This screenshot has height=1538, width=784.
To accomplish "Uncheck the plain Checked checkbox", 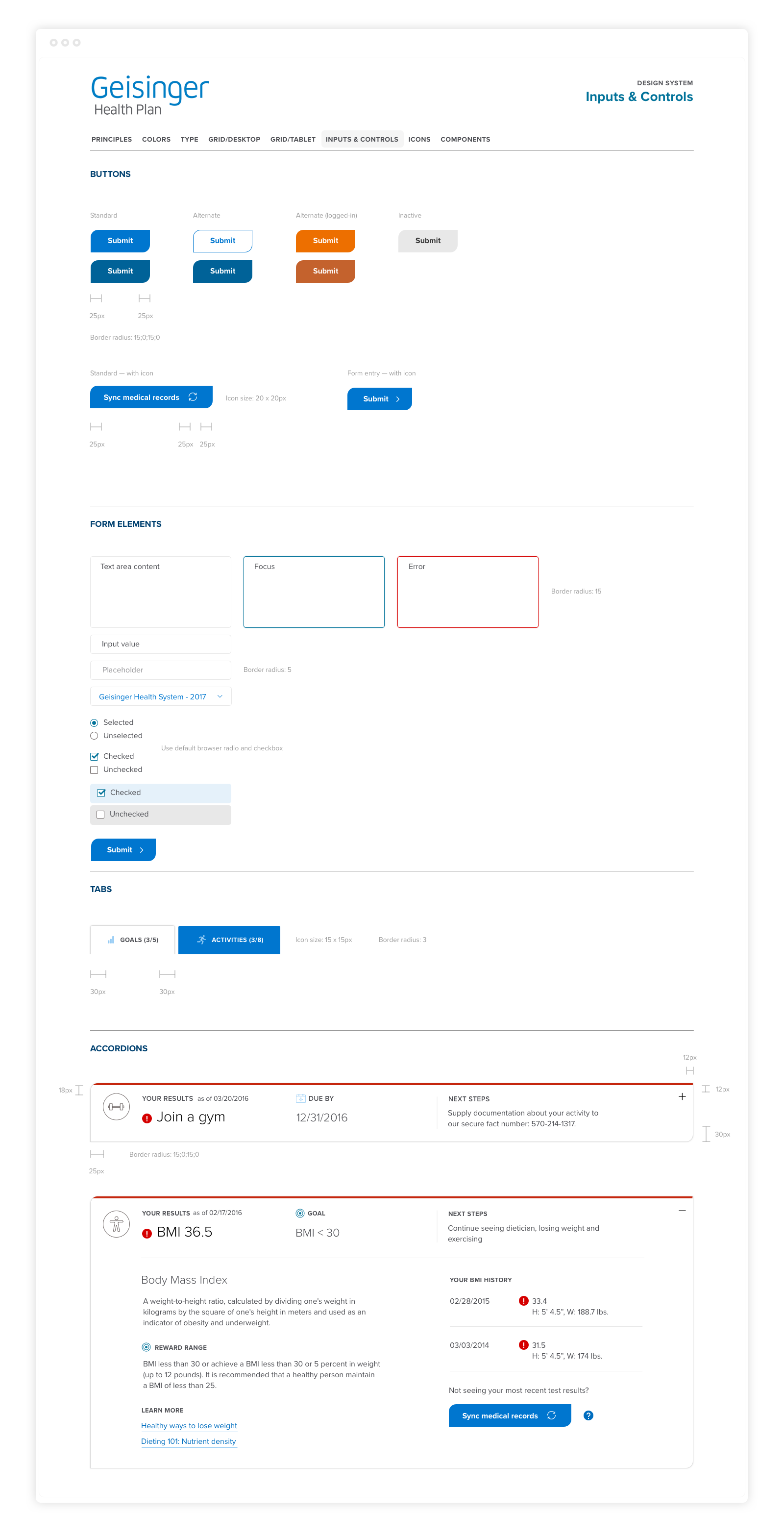I will point(94,756).
